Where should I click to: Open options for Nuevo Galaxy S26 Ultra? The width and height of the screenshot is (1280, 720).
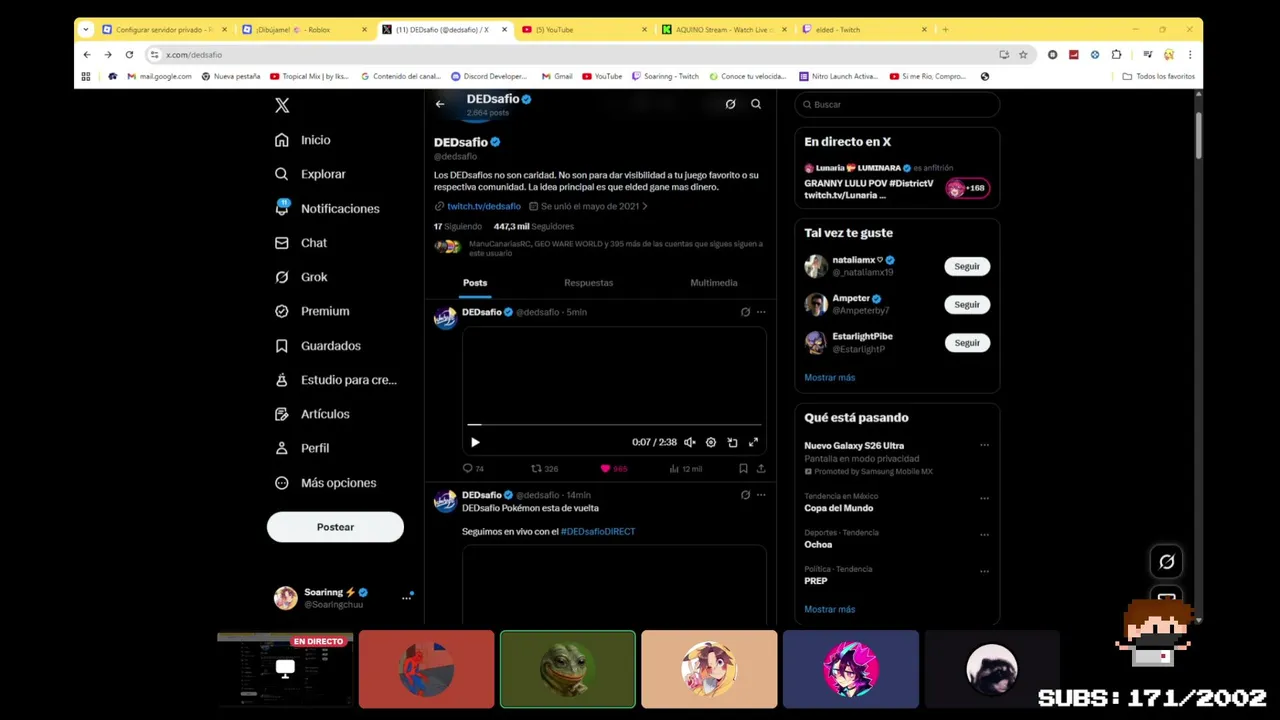point(984,445)
